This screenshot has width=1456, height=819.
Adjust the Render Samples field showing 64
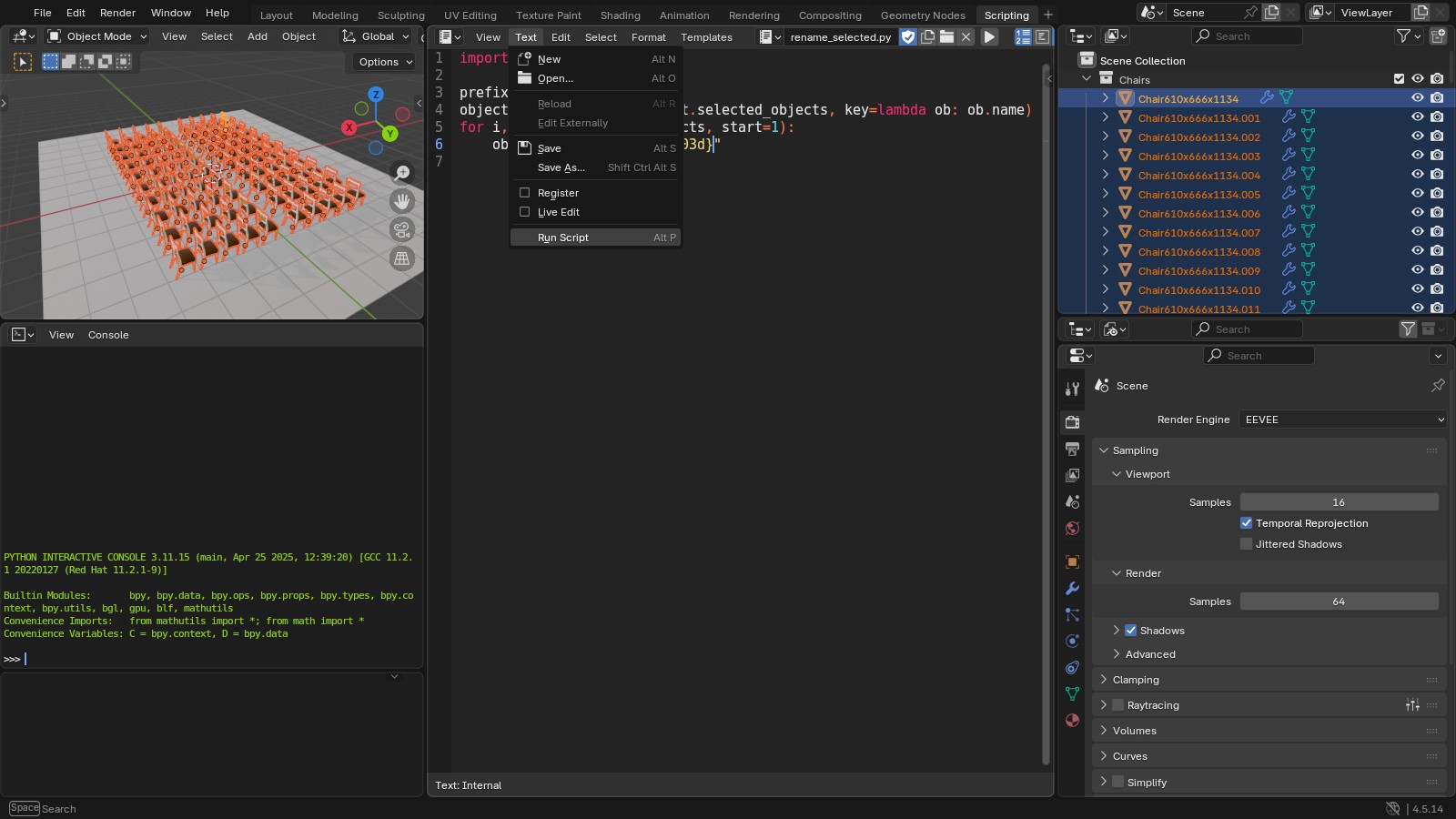[x=1339, y=602]
